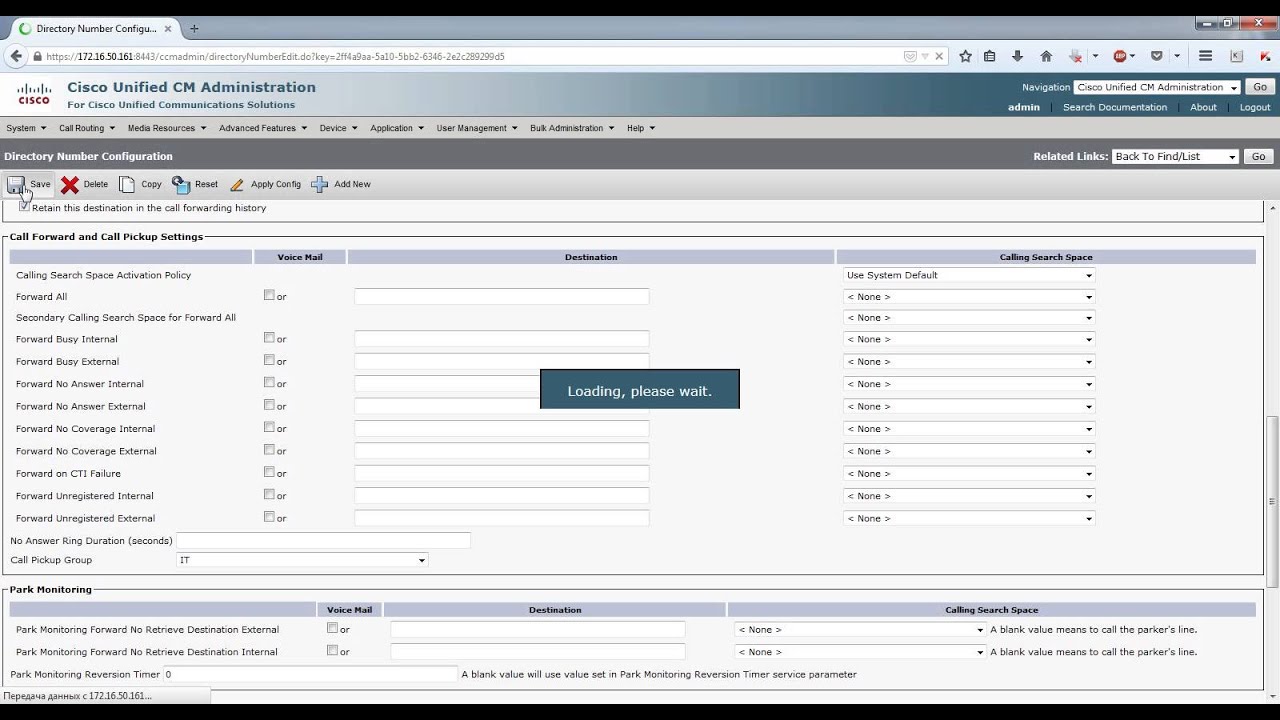This screenshot has height=720, width=1280.
Task: Open Forward on CTI Failure search space dropdown
Action: tap(969, 474)
